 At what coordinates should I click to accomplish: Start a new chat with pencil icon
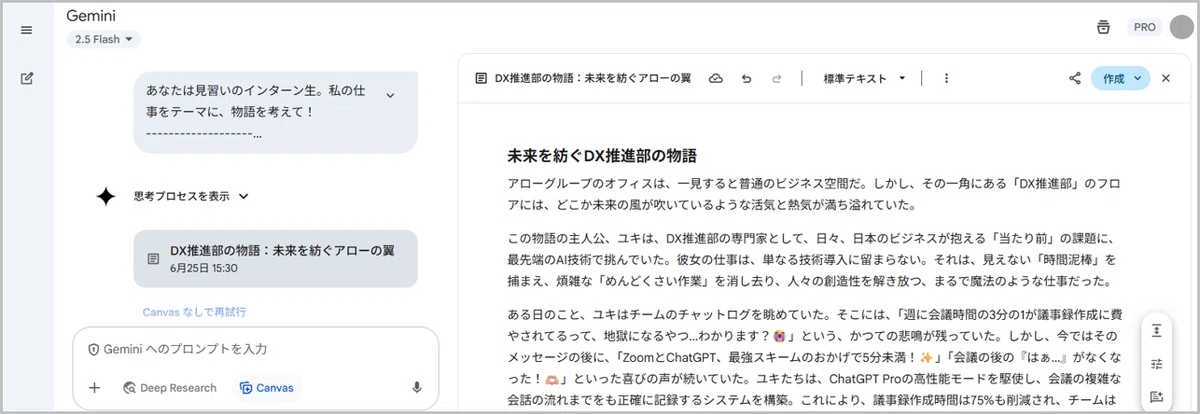click(x=26, y=78)
